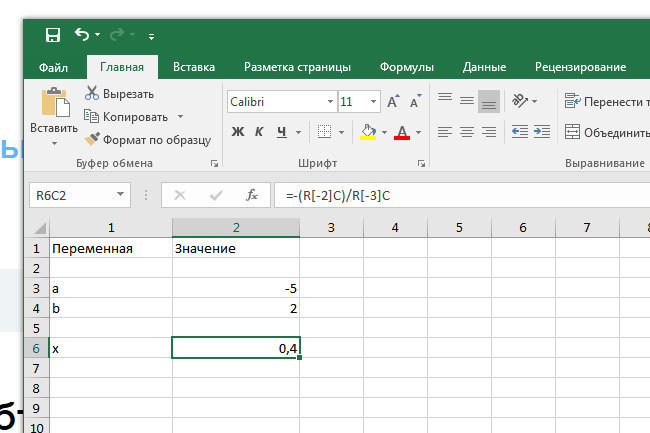Align cell text right
Viewport: 650px width, 433px height.
pyautogui.click(x=489, y=132)
